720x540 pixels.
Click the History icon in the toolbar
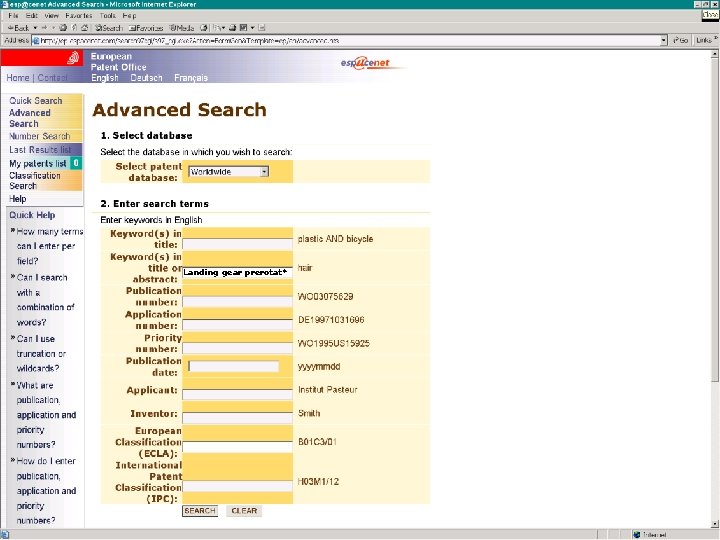[x=204, y=28]
